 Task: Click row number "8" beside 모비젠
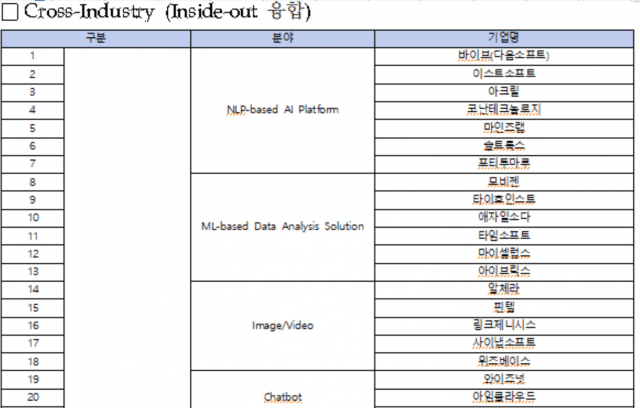click(x=33, y=182)
